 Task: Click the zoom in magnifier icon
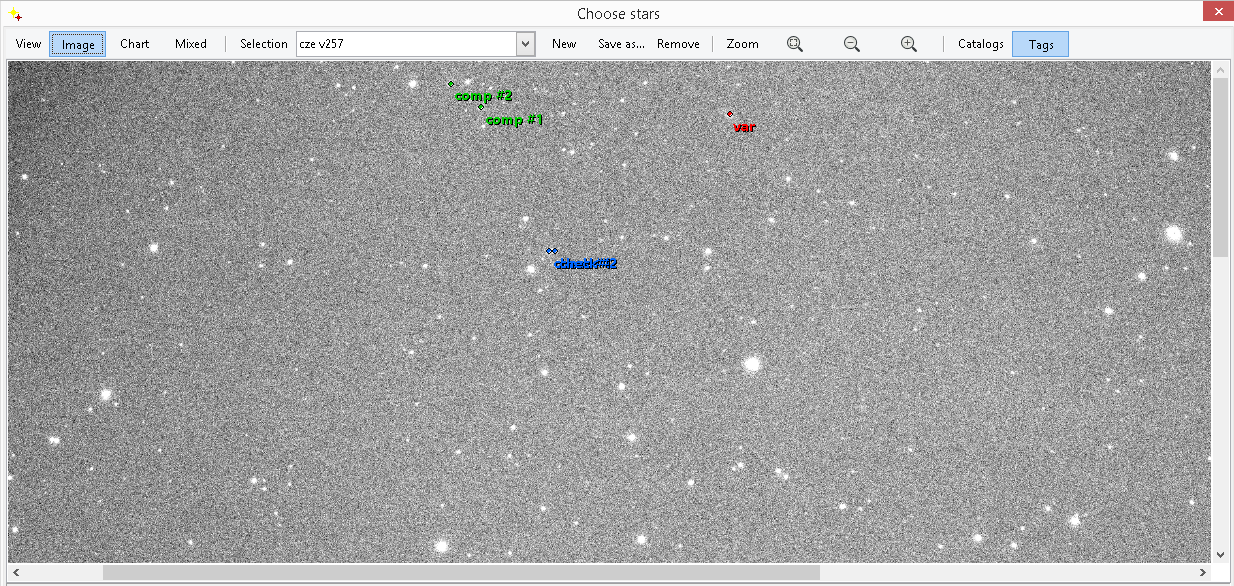[909, 44]
